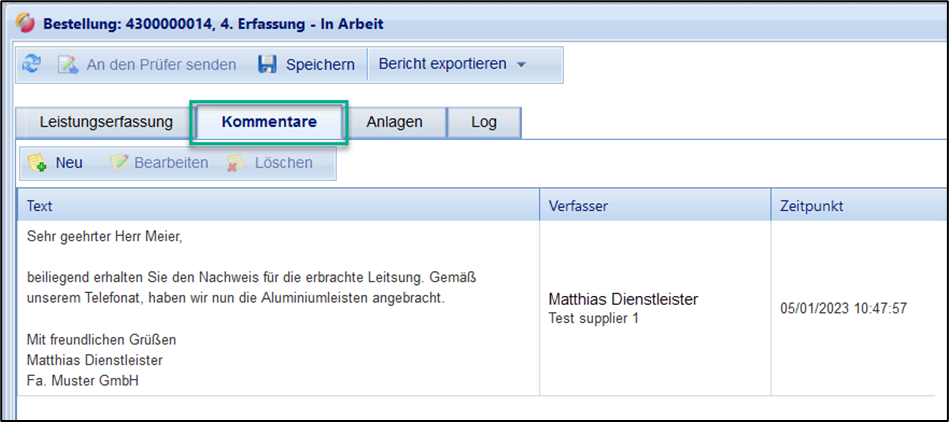
Task: Click the Speichern floppy disk icon
Action: 267,64
